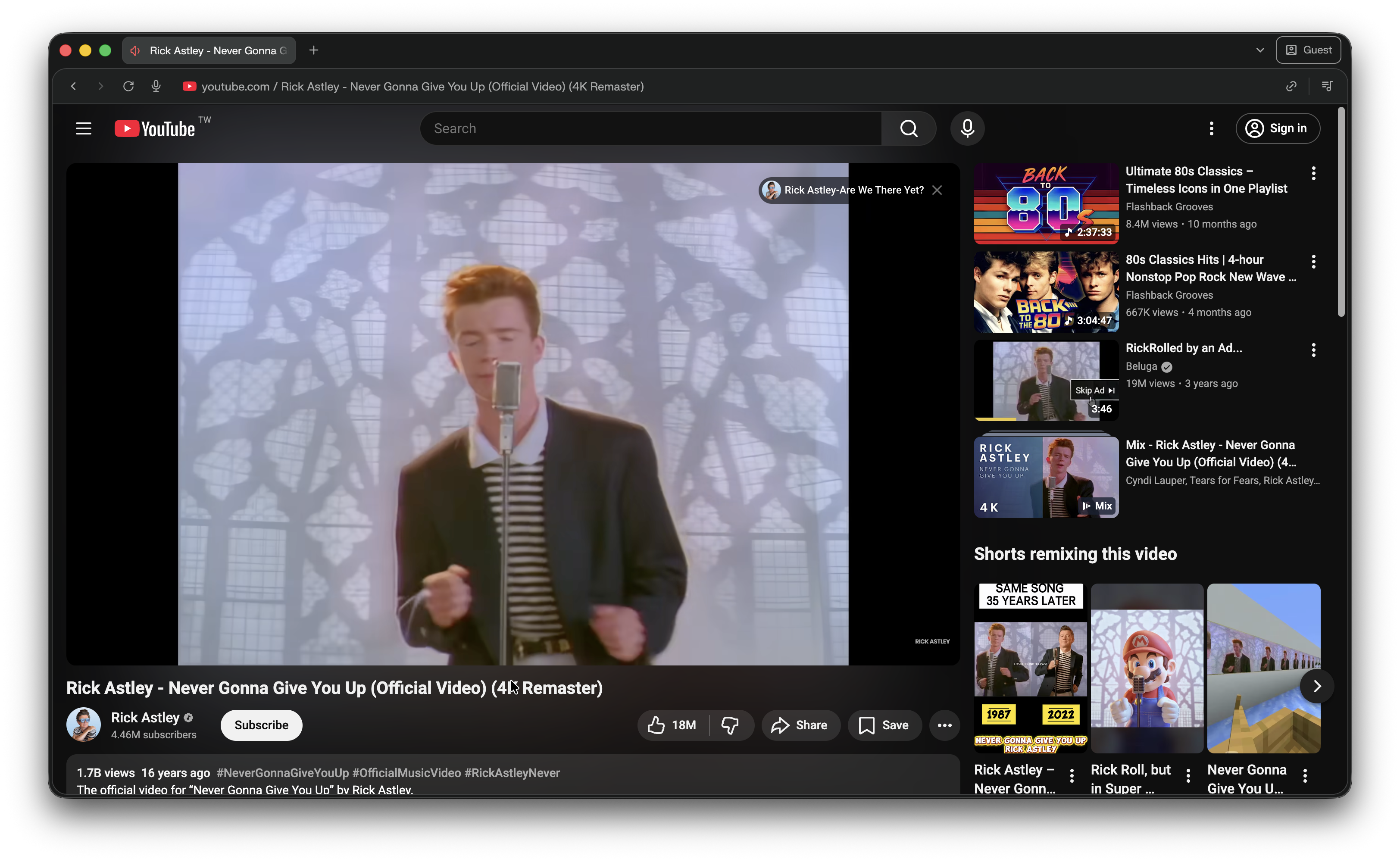Open the media controls icon in the browser toolbar
This screenshot has height=862, width=1400.
(x=1327, y=86)
